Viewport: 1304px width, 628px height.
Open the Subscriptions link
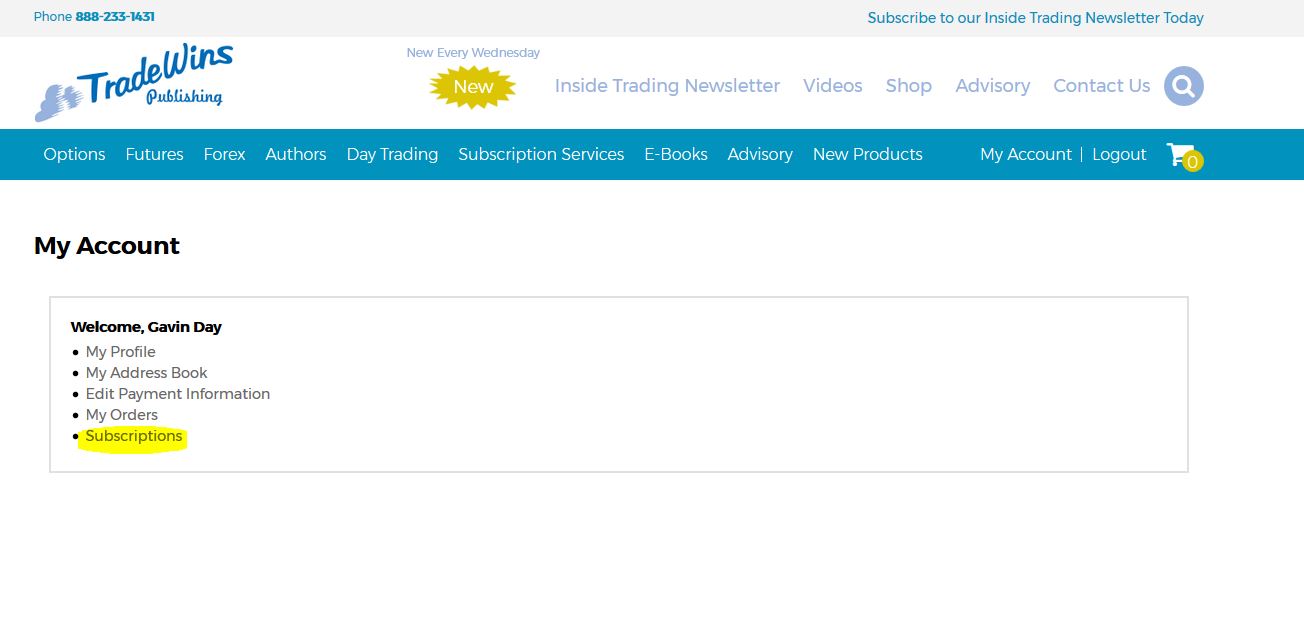click(x=134, y=436)
